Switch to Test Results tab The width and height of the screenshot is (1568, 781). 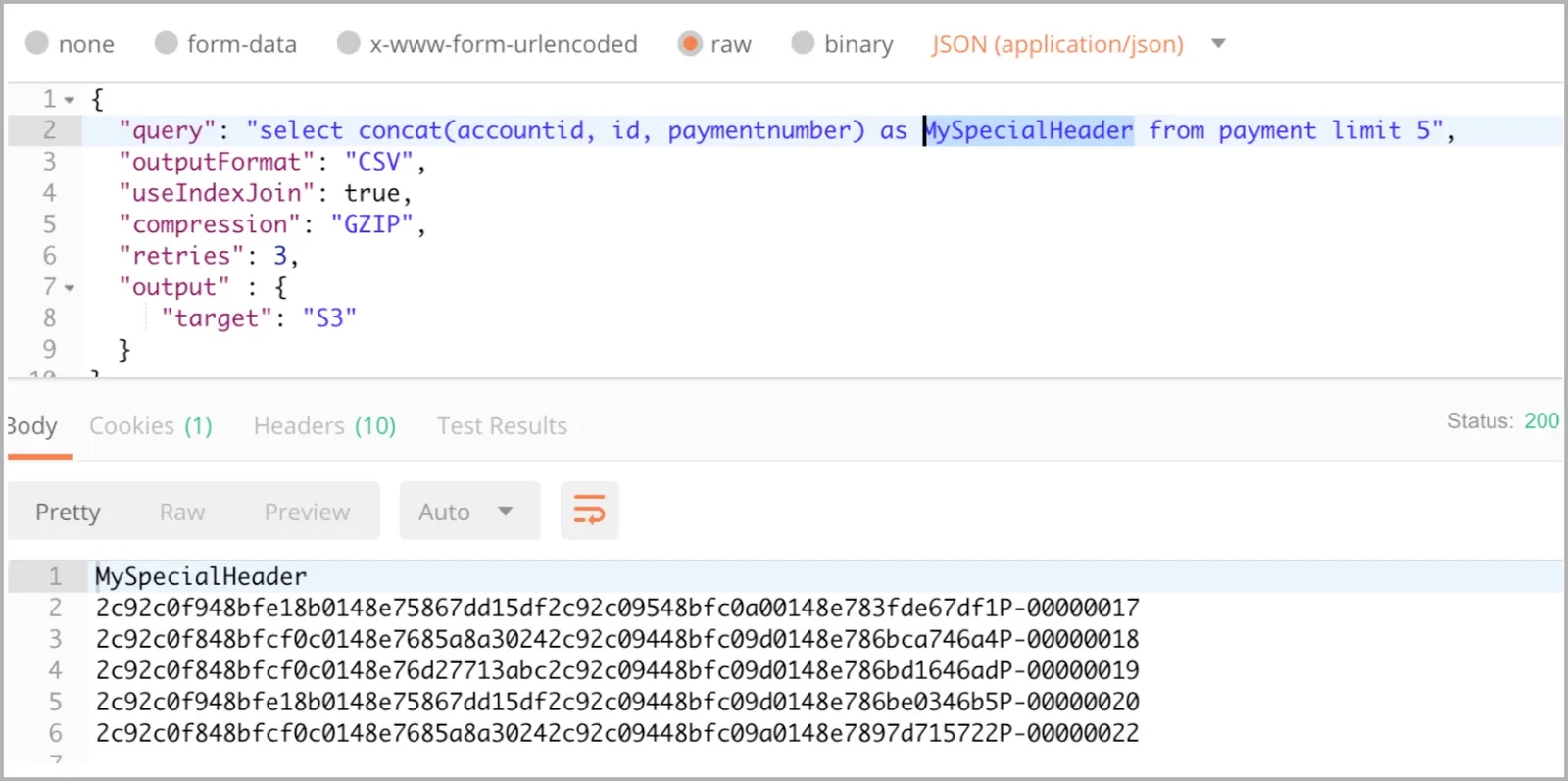tap(502, 426)
